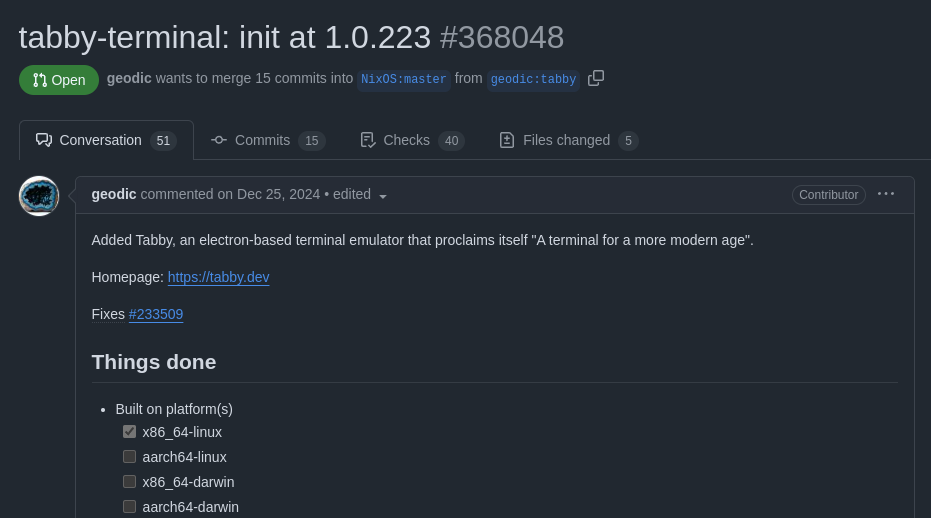This screenshot has height=518, width=931.
Task: Open the Checks tab
Action: point(412,140)
